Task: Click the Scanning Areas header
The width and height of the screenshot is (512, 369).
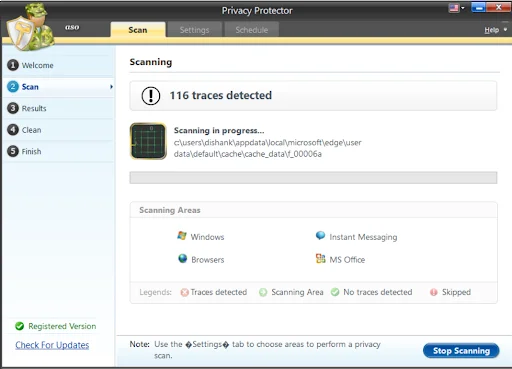Action: 170,210
